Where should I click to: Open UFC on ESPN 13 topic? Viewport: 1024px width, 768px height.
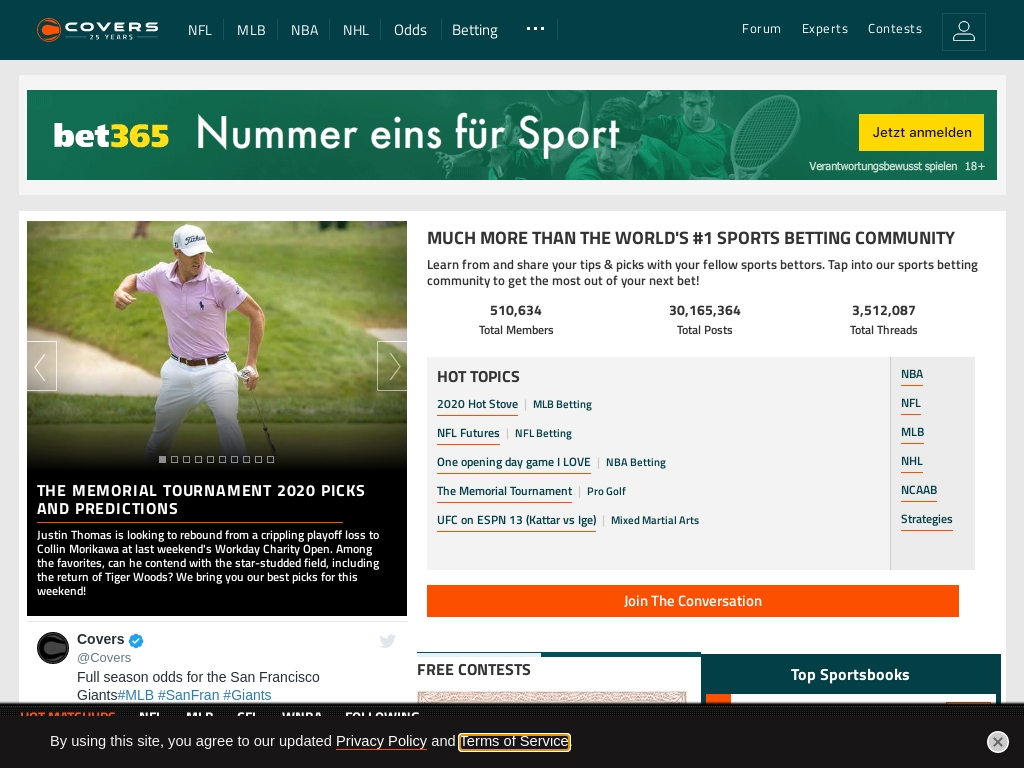(x=517, y=520)
